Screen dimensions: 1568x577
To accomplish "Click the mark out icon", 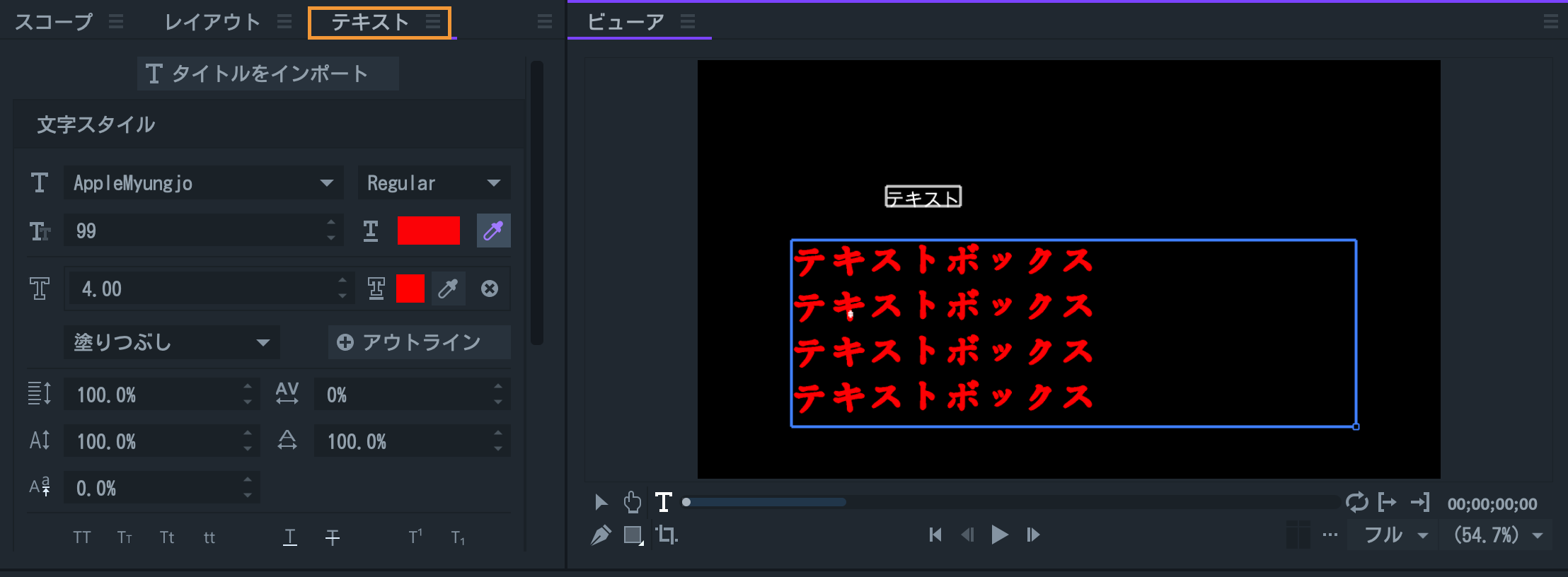I will click(x=1420, y=502).
